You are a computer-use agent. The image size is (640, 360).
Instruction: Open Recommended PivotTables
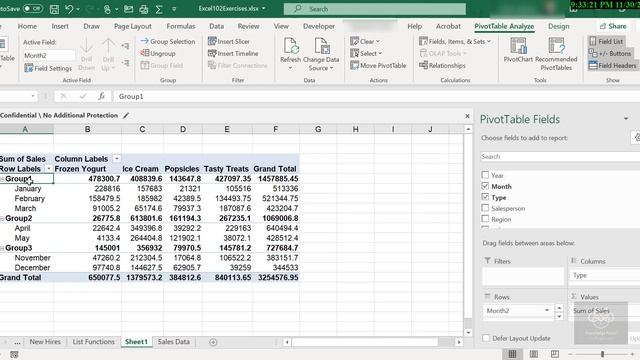(x=556, y=53)
